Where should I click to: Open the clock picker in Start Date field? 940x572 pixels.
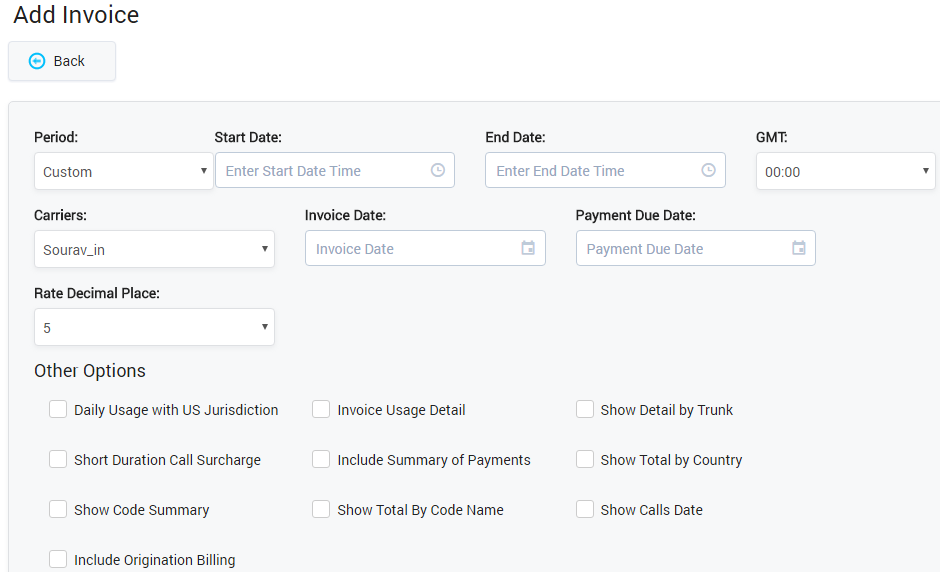click(438, 170)
